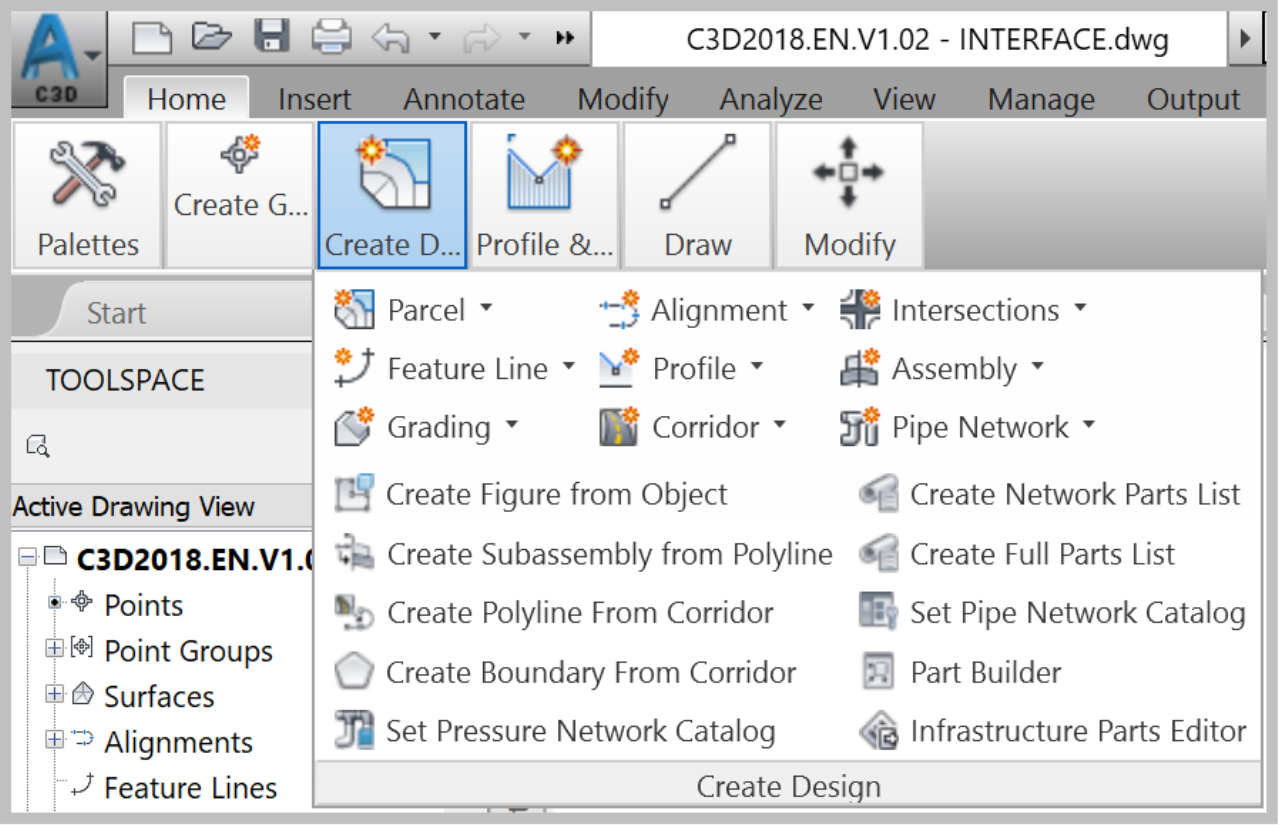Screen dimensions: 1279x825
Task: Click the New drawing icon
Action: 153,38
